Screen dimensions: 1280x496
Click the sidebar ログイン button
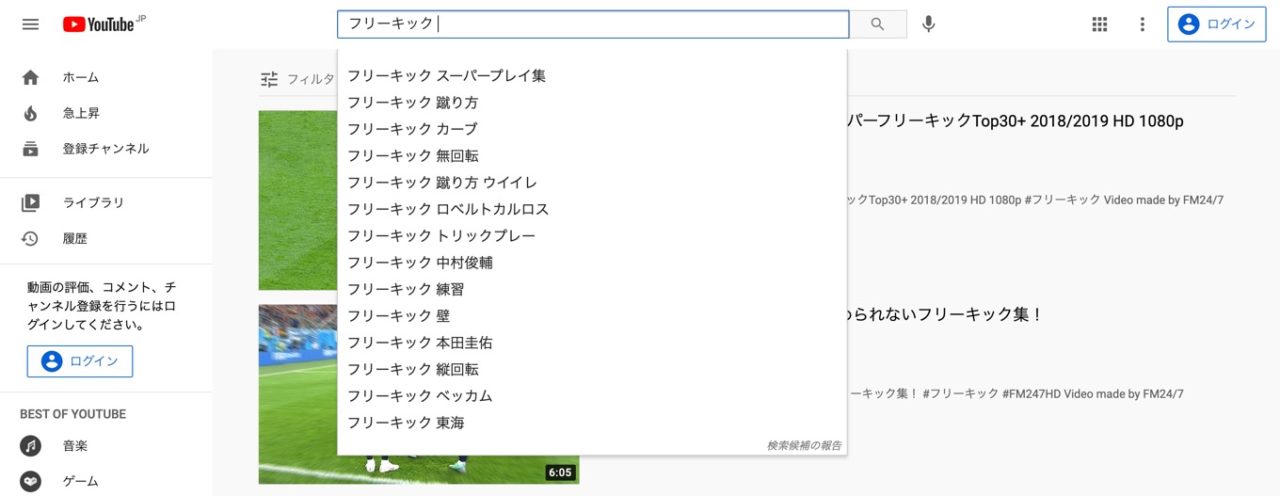tap(80, 361)
